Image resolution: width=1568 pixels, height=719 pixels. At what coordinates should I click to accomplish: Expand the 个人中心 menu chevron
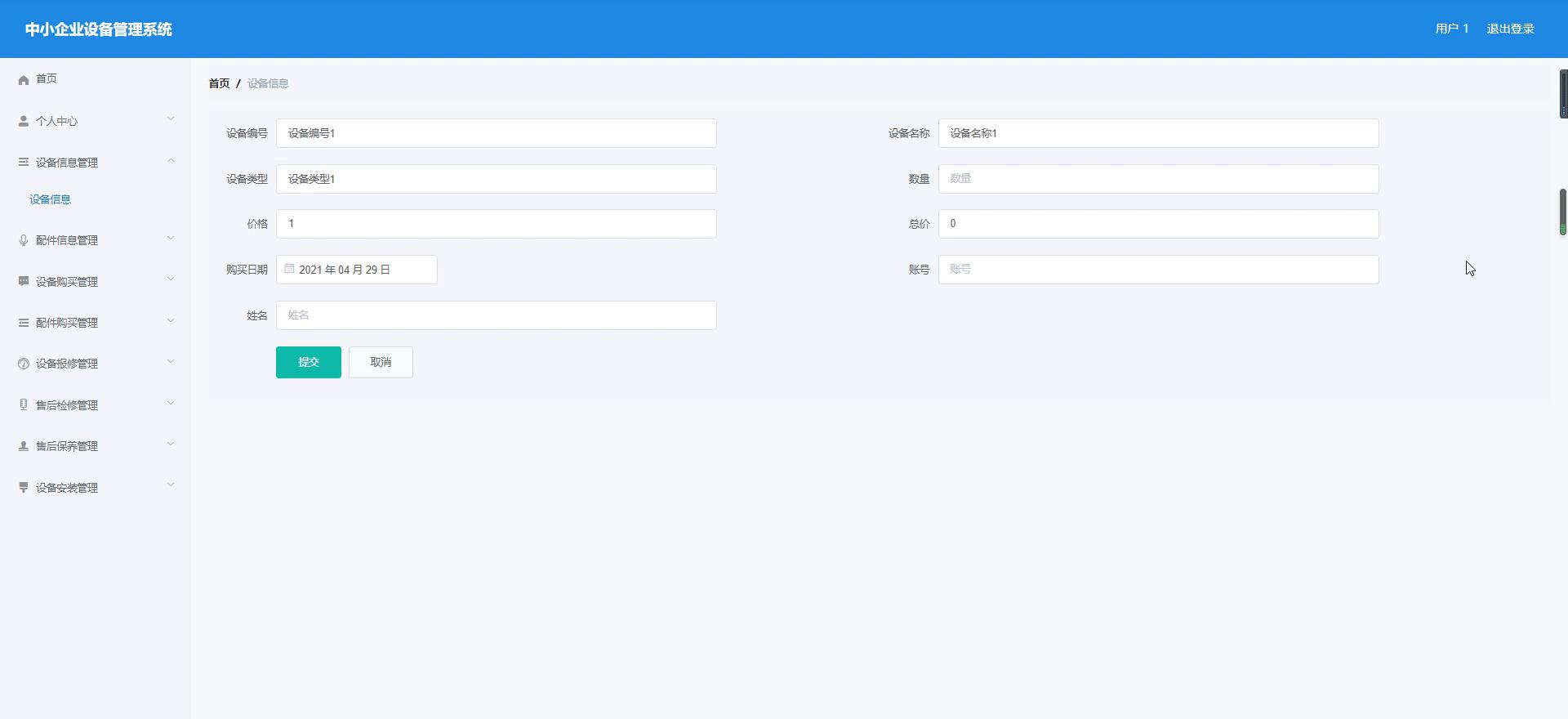pos(171,119)
